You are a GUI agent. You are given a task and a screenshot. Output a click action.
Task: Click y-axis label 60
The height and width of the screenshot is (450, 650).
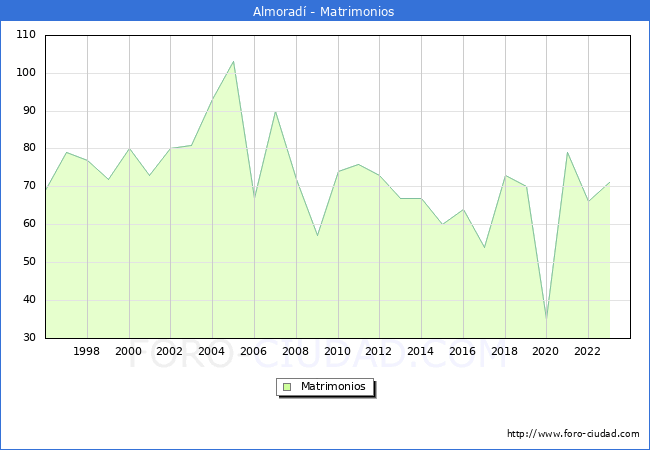pos(29,223)
